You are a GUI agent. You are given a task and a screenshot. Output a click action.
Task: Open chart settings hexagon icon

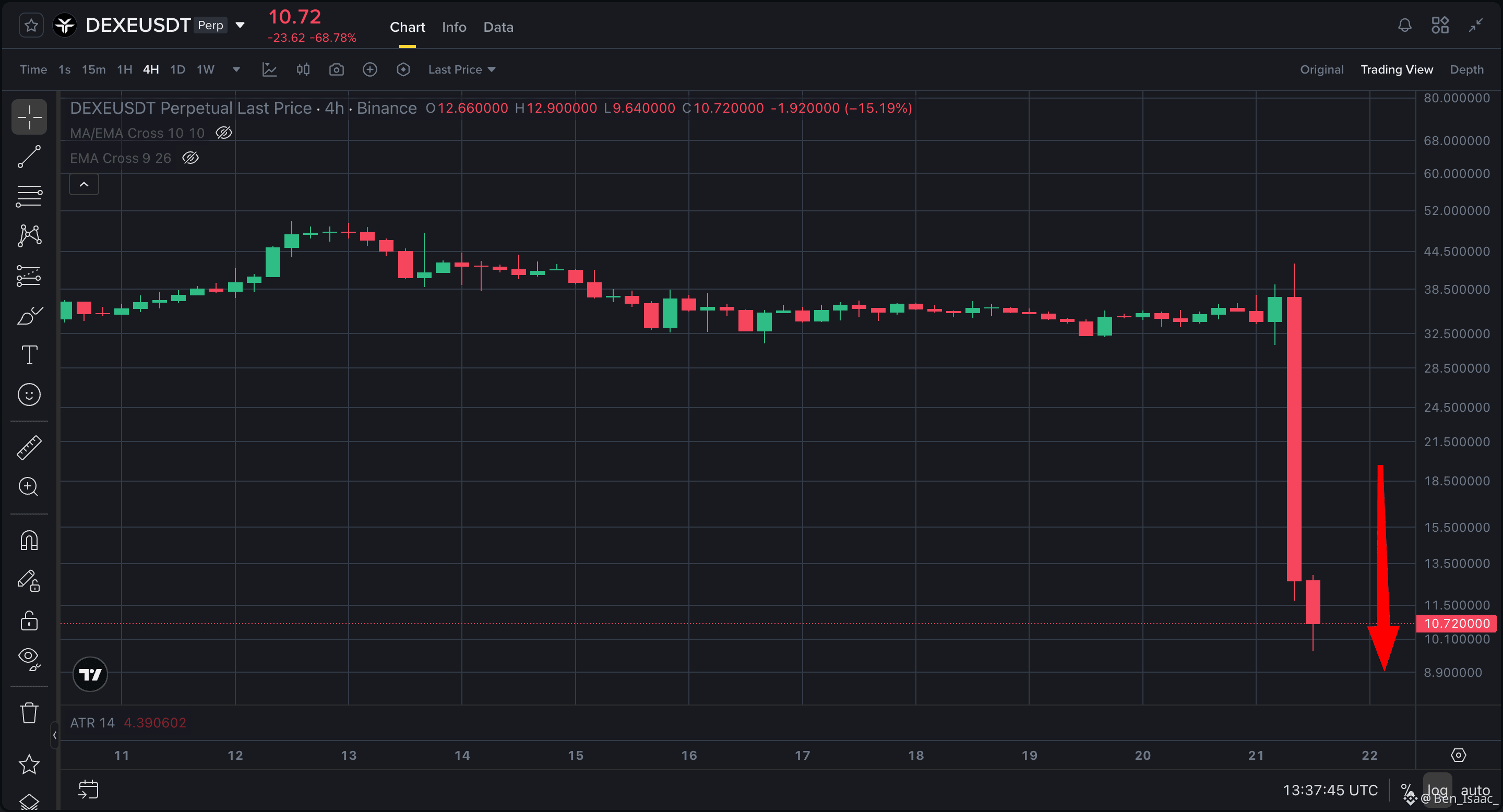click(x=403, y=69)
